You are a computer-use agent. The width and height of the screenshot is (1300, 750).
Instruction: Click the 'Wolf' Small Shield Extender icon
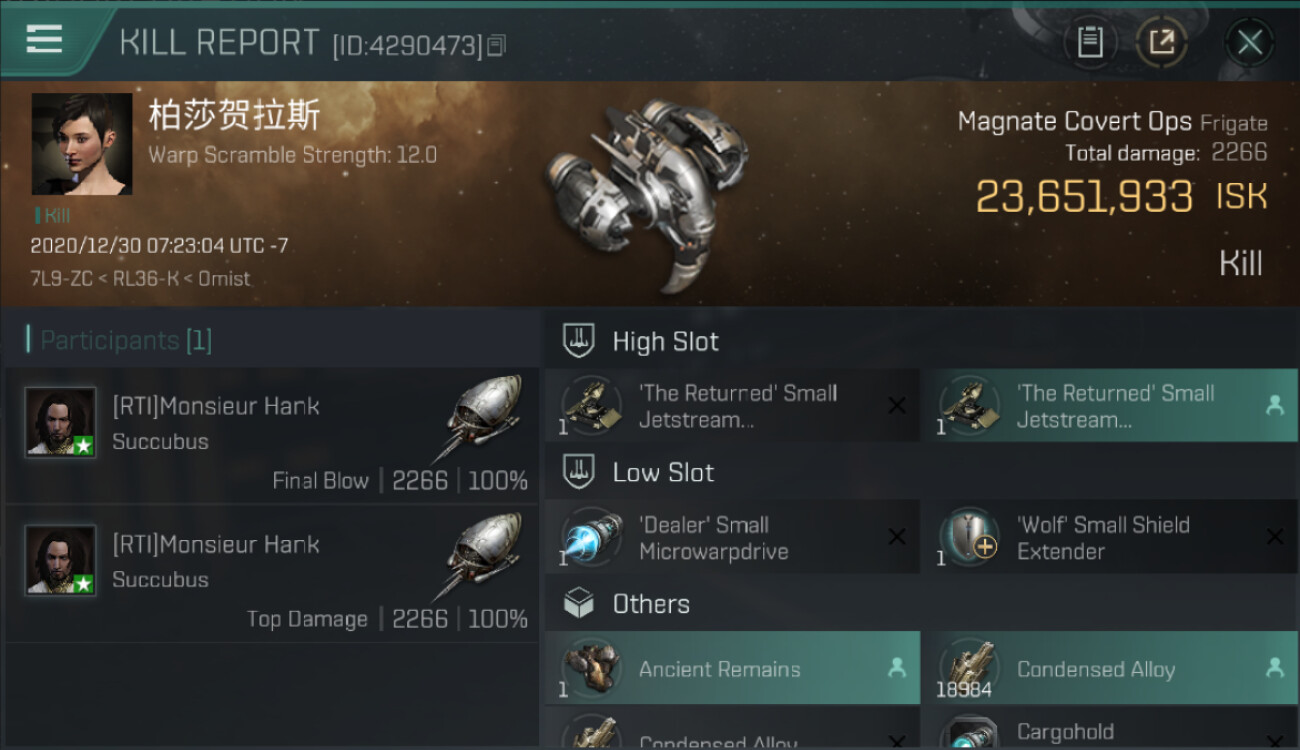(x=968, y=537)
